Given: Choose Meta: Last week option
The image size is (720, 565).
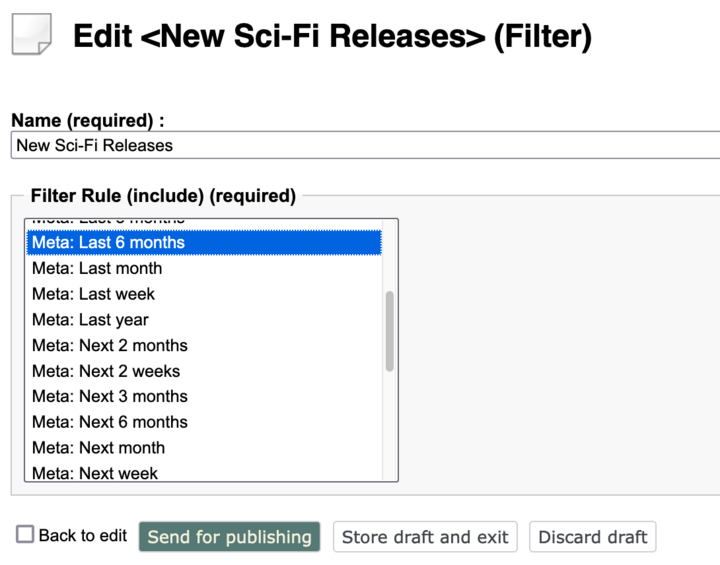Looking at the screenshot, I should [x=204, y=294].
